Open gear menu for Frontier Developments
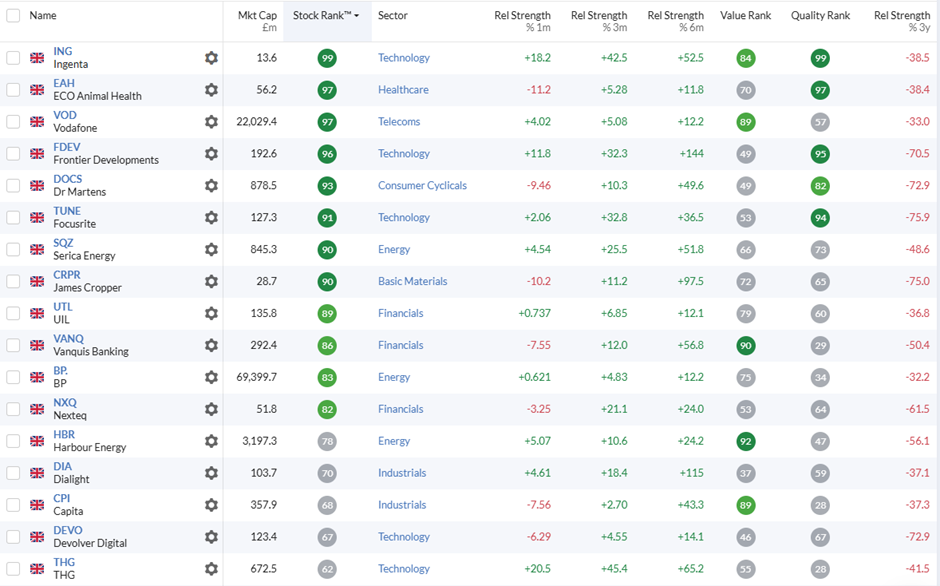 [x=211, y=154]
